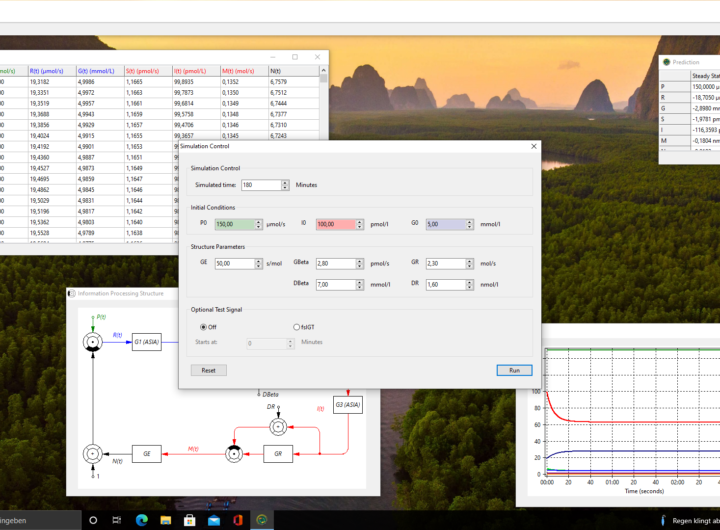Viewport: 720px width, 530px height.
Task: Click the GE block in the diagram
Action: point(147,453)
